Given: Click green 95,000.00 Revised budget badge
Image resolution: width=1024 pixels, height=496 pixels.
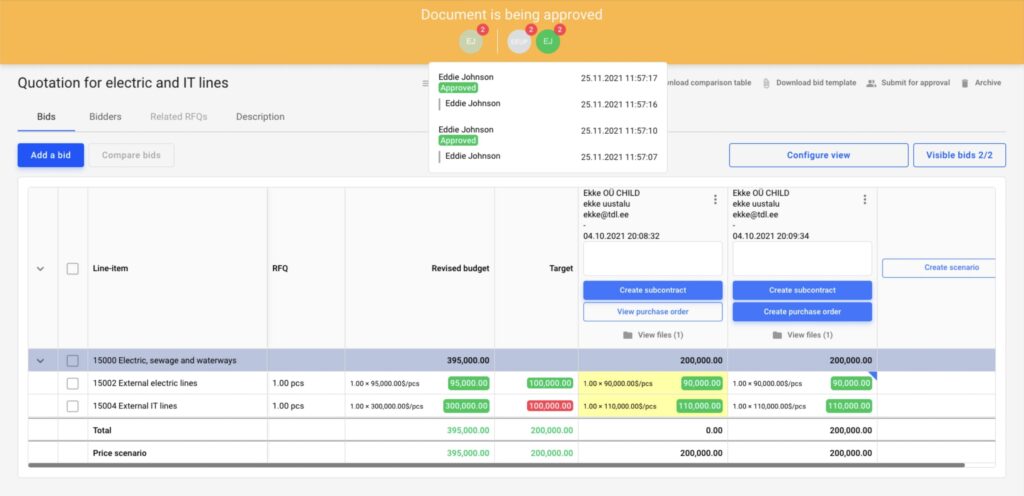Looking at the screenshot, I should pyautogui.click(x=468, y=383).
